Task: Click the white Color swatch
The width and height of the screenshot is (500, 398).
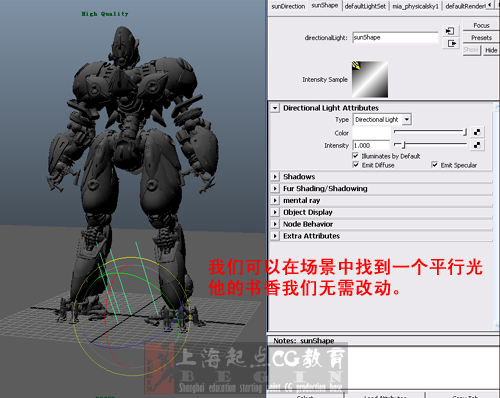Action: pyautogui.click(x=371, y=133)
